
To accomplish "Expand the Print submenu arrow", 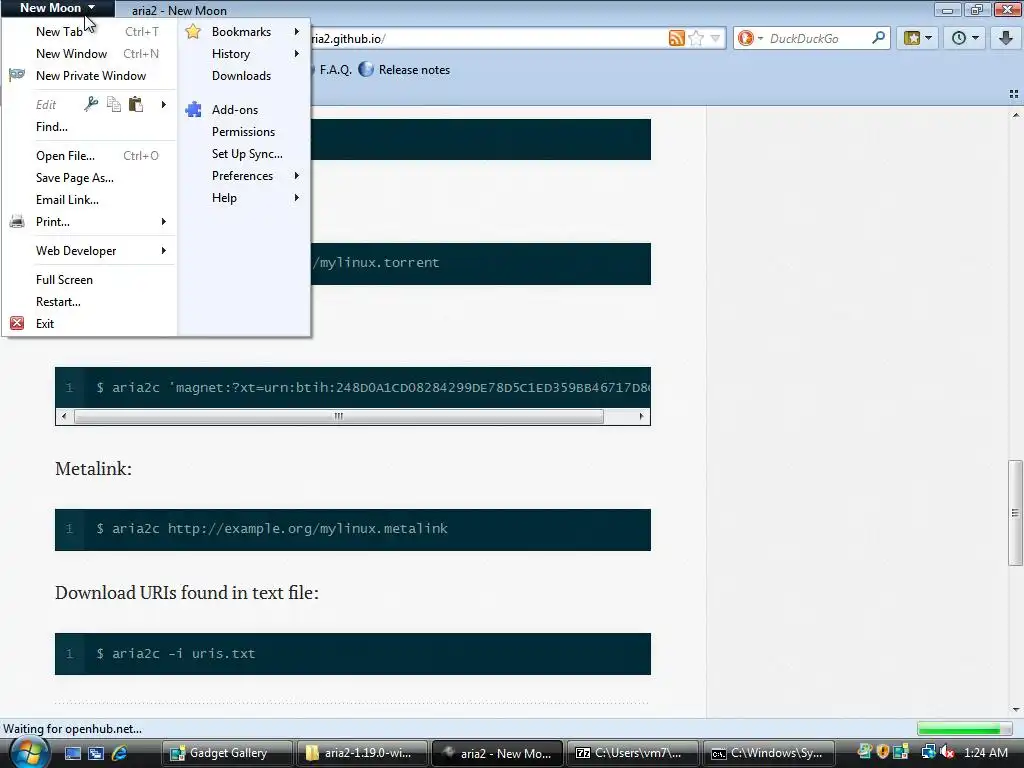I will point(164,222).
